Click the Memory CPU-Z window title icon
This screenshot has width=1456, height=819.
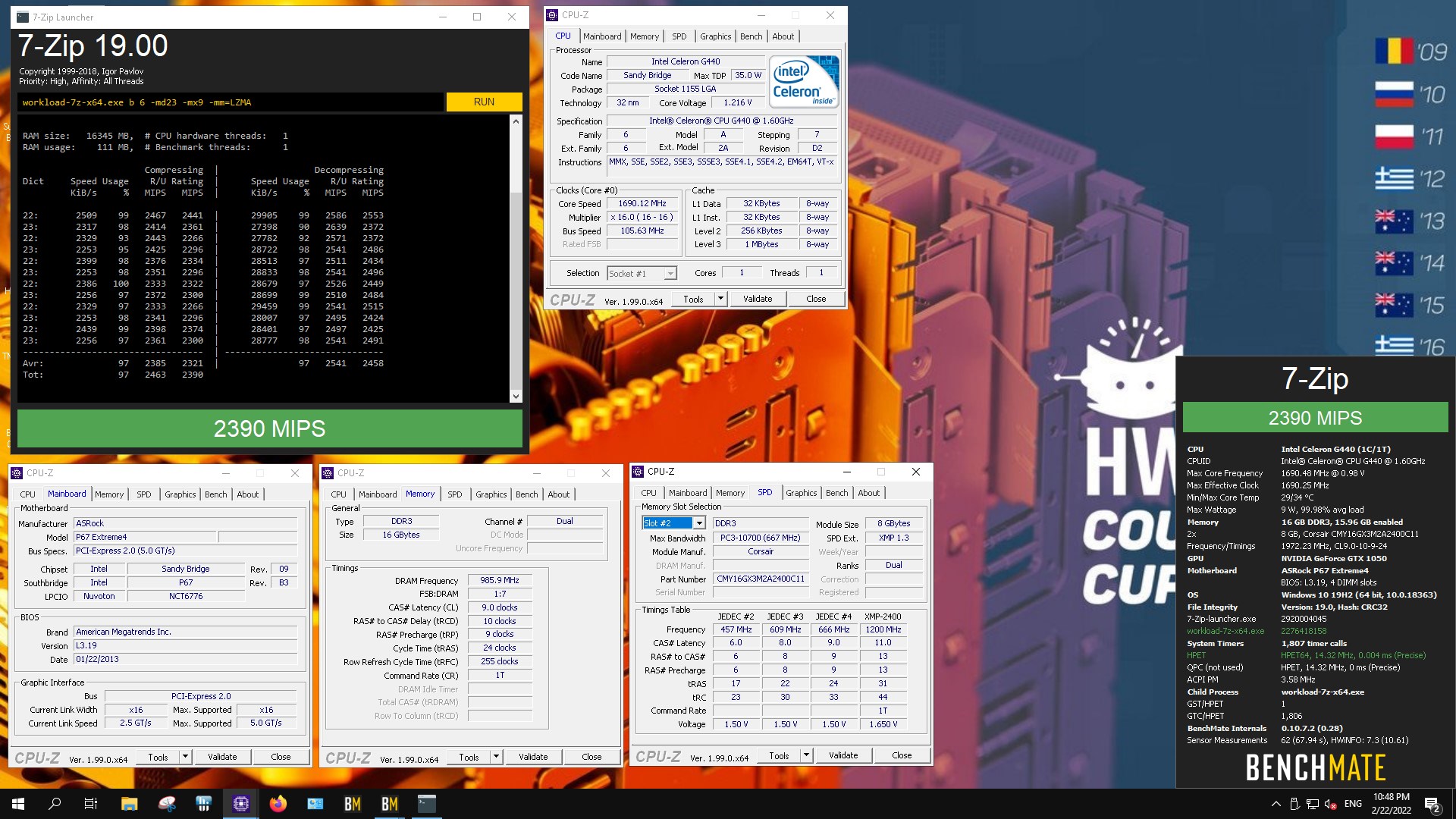point(328,473)
